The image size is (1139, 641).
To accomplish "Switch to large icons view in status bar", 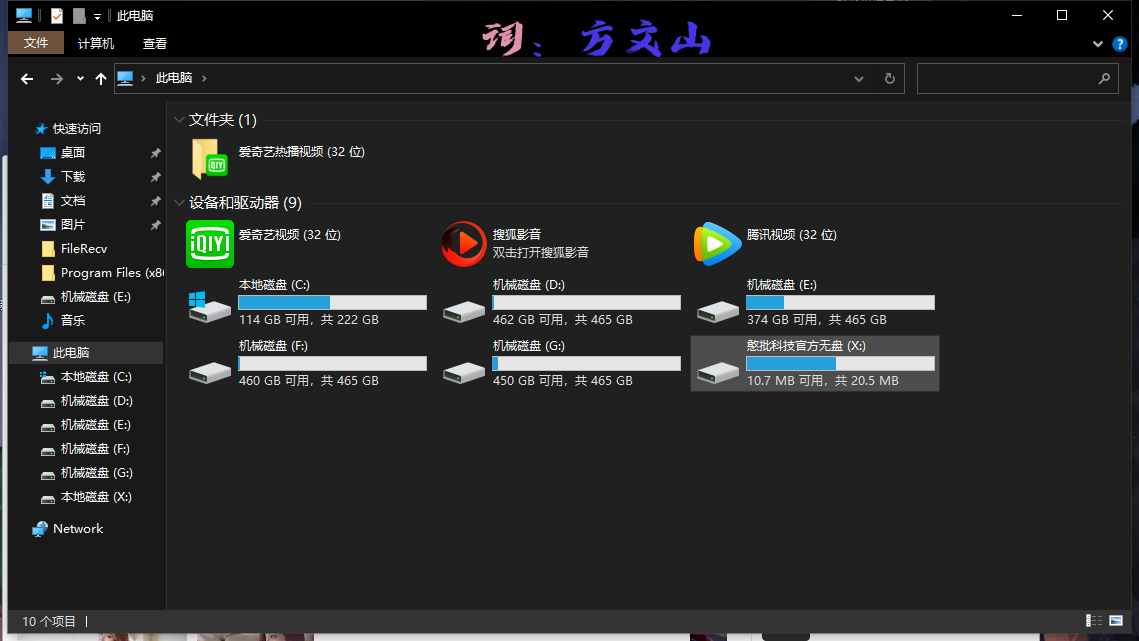I will (1116, 621).
